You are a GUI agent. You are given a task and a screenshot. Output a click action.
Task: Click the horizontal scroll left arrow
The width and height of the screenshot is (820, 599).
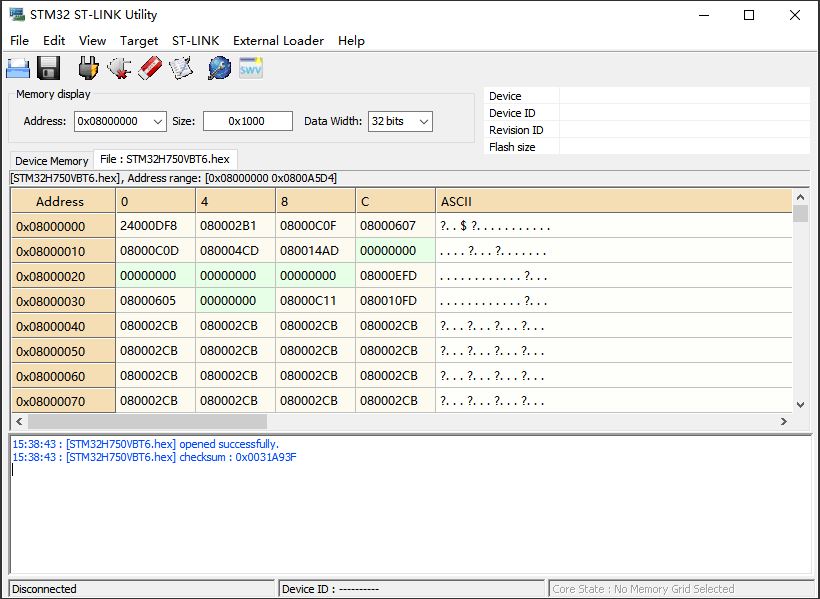point(19,421)
